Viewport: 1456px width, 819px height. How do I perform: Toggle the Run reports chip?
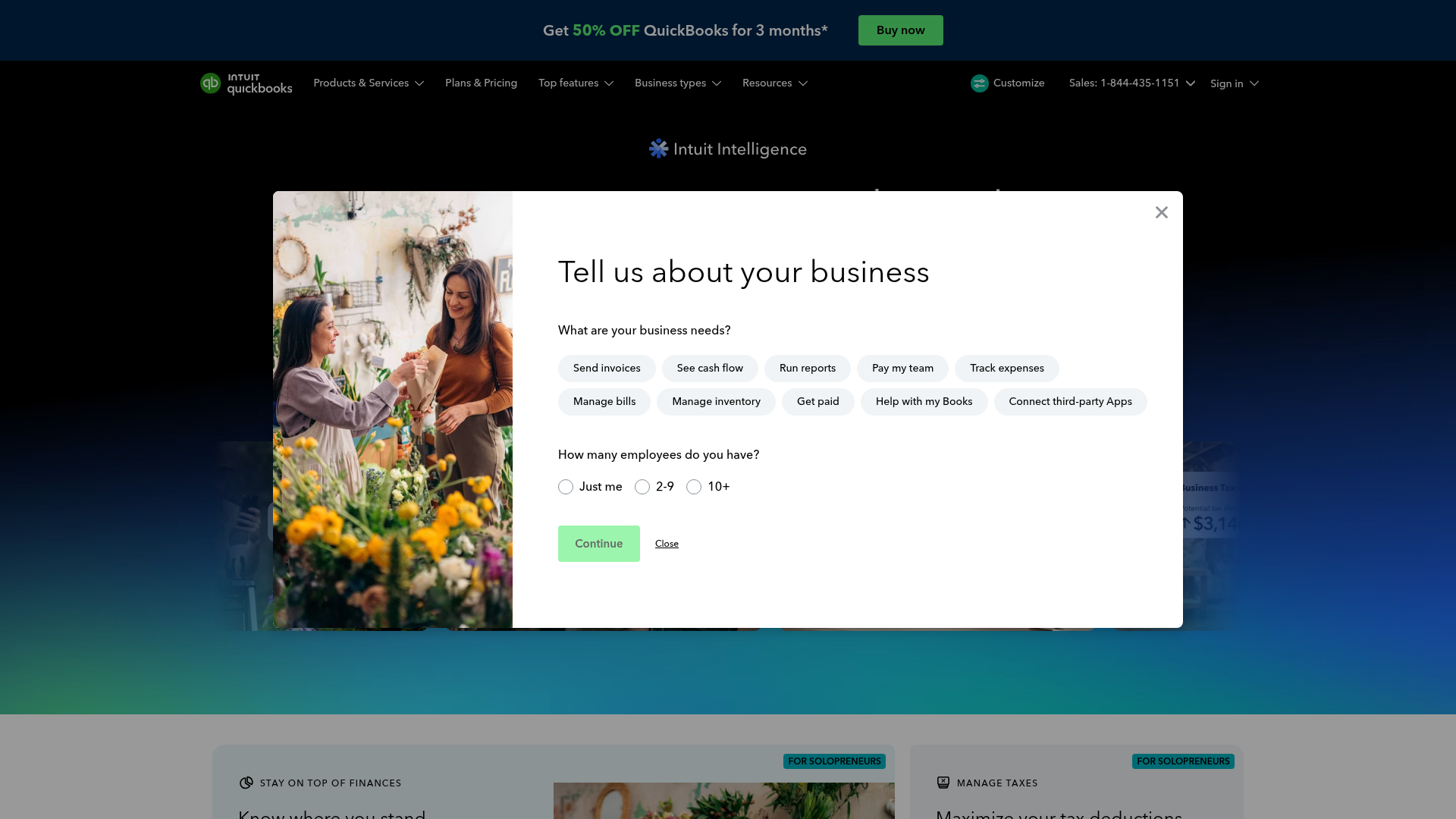click(x=808, y=369)
